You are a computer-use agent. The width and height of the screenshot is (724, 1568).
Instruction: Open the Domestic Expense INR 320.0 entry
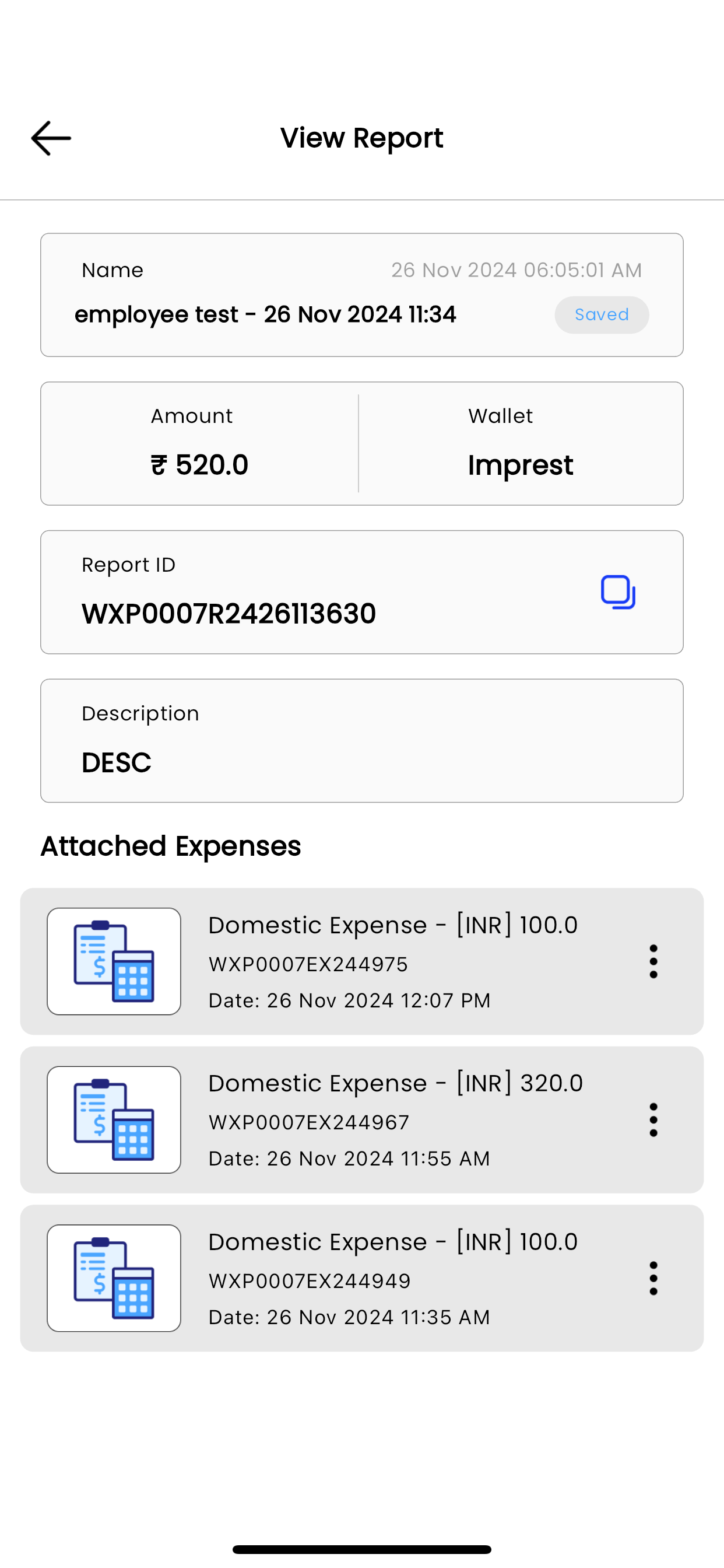[x=362, y=1119]
